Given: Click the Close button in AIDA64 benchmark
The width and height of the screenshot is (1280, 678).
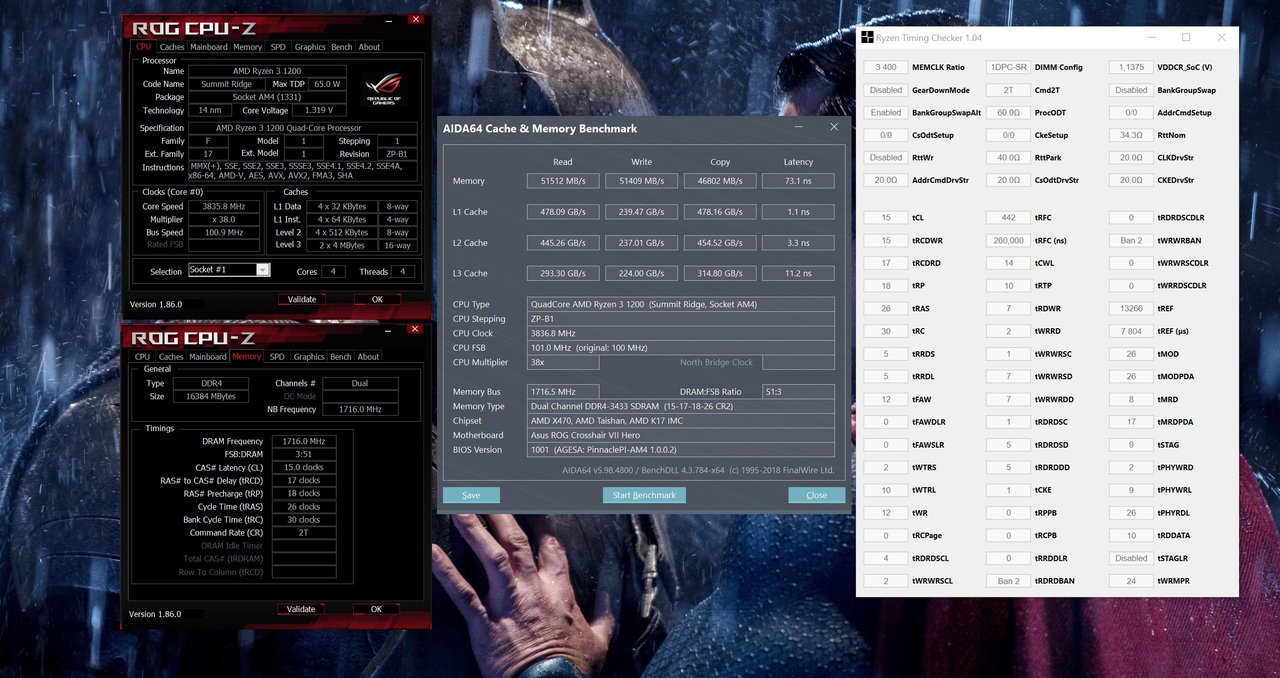Looking at the screenshot, I should 817,495.
